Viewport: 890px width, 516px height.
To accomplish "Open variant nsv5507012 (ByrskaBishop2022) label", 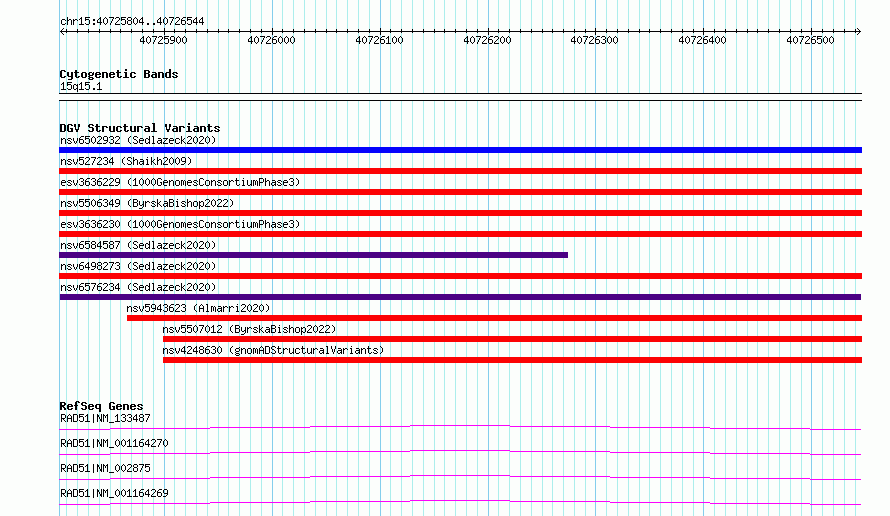I will 249,329.
